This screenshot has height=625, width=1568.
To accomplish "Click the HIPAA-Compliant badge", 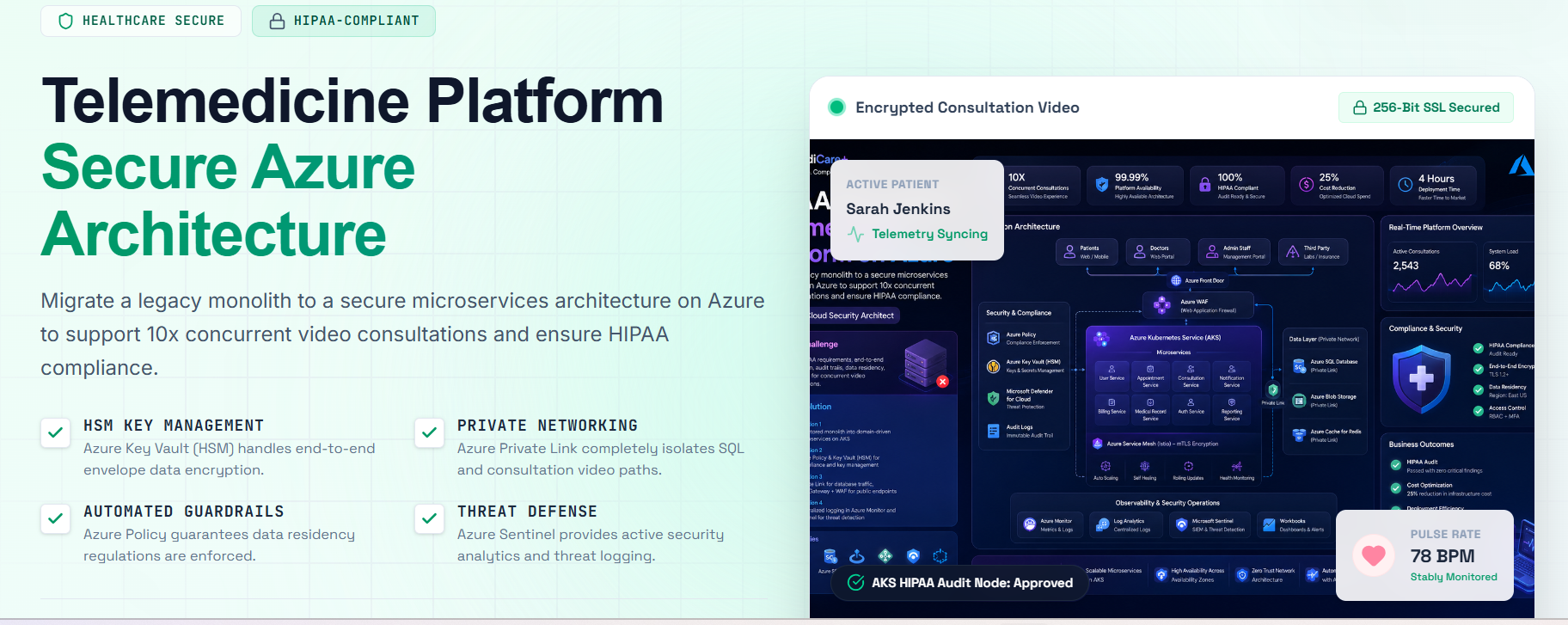I will [x=344, y=21].
